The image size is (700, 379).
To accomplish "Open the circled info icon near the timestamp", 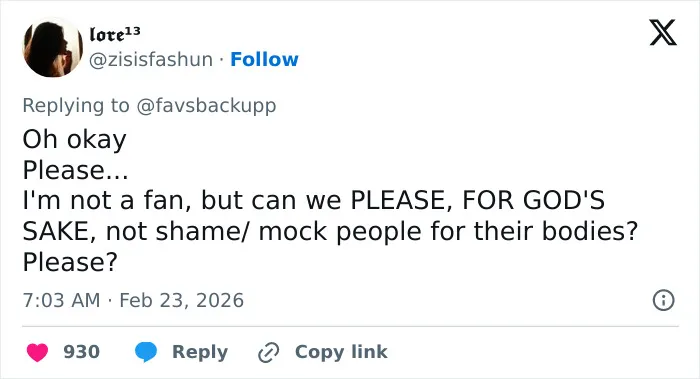I will pos(663,300).
